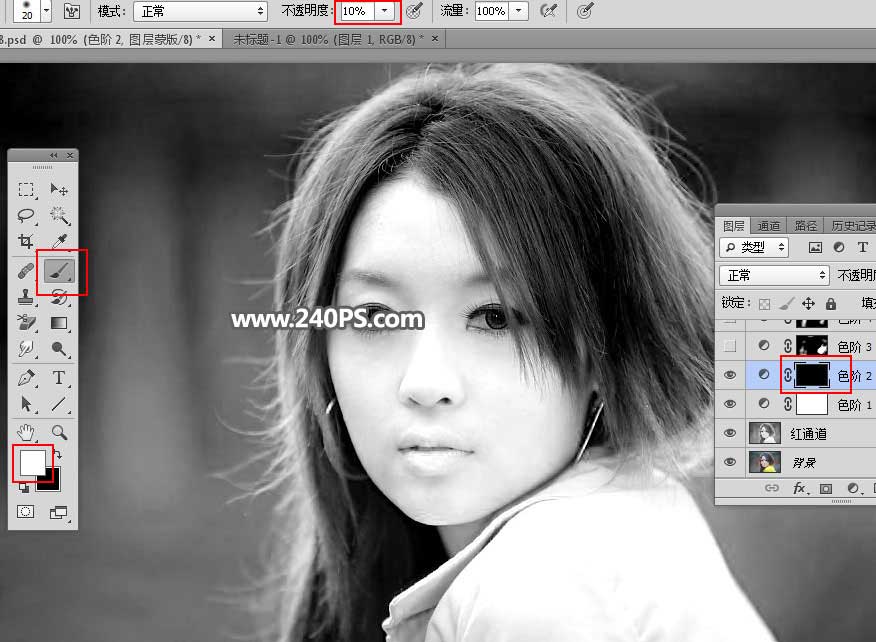This screenshot has width=876, height=642.
Task: Select the Eyedropper tool
Action: pyautogui.click(x=59, y=241)
